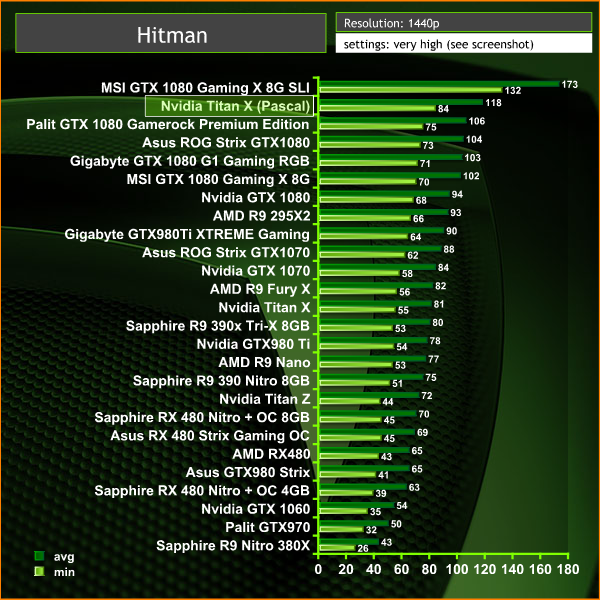
Task: Click the 180 axis tick label
Action: 568,569
